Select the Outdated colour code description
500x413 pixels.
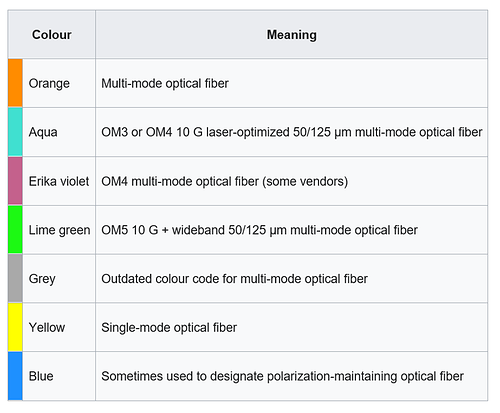[234, 278]
